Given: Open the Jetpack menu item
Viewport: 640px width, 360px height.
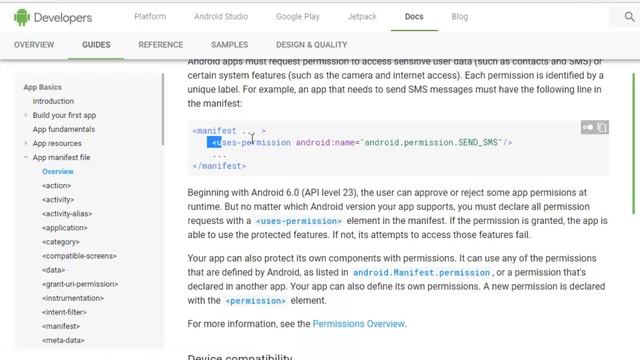Looking at the screenshot, I should point(362,17).
